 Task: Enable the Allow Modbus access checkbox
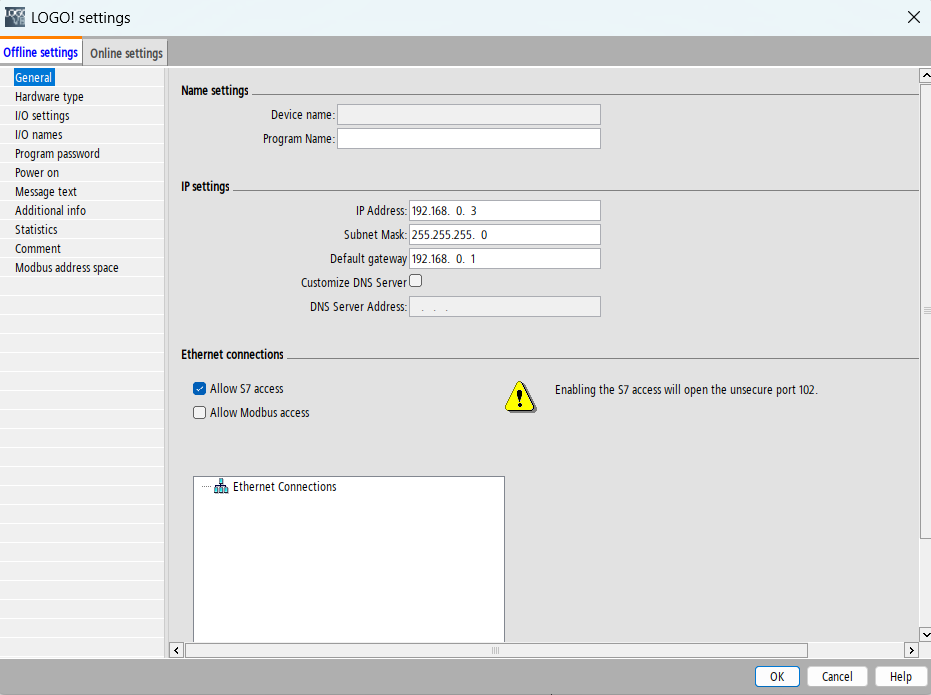(x=200, y=412)
